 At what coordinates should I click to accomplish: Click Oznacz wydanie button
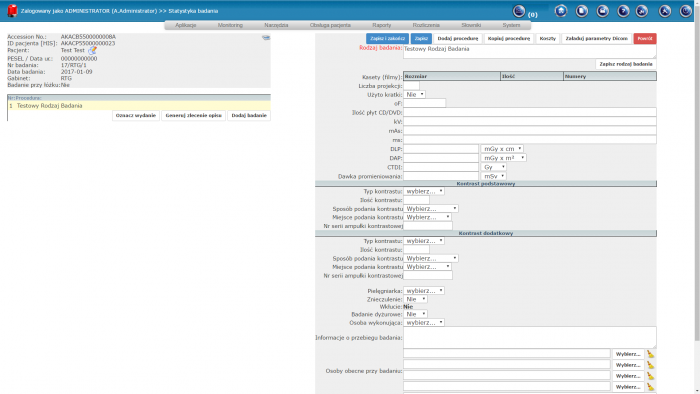[x=136, y=116]
